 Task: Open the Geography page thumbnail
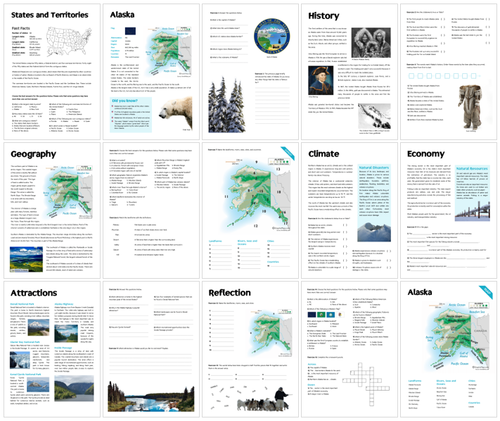[52, 211]
